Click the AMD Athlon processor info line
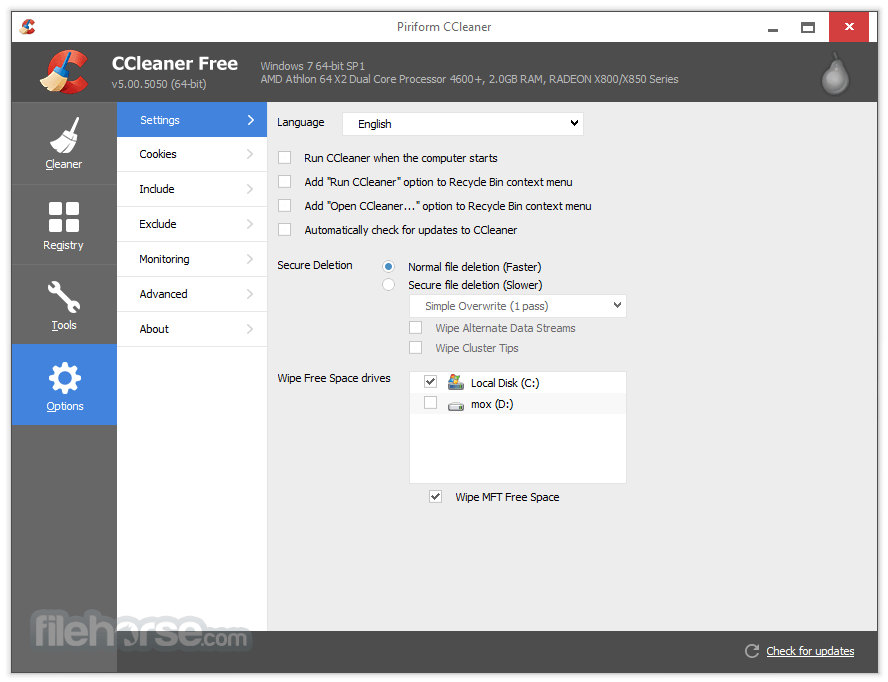 469,79
